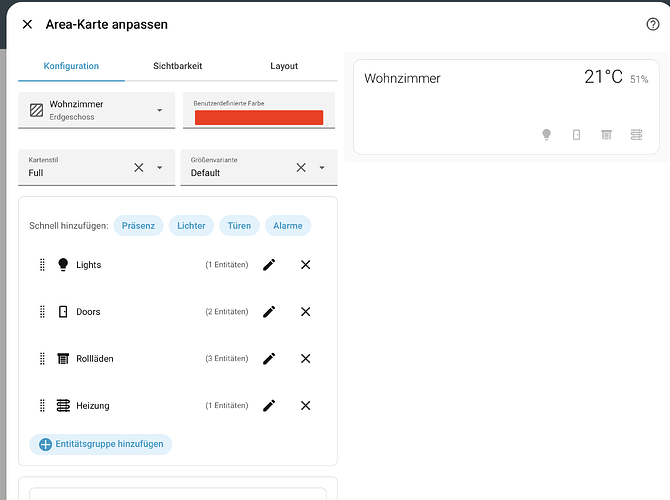Edit the Rollläden entity group
670x500 pixels.
(269, 359)
